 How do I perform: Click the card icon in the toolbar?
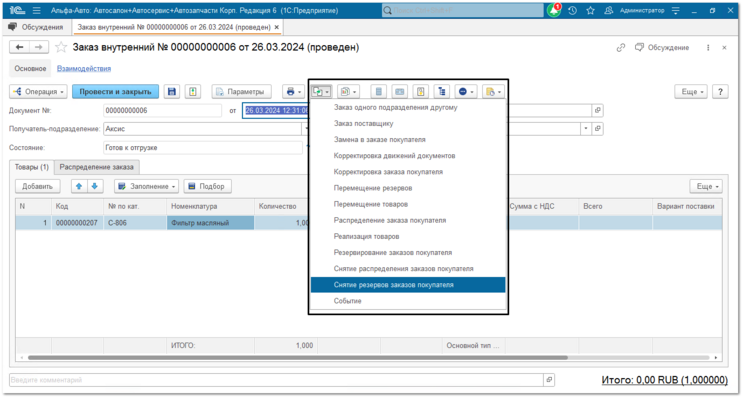(399, 91)
